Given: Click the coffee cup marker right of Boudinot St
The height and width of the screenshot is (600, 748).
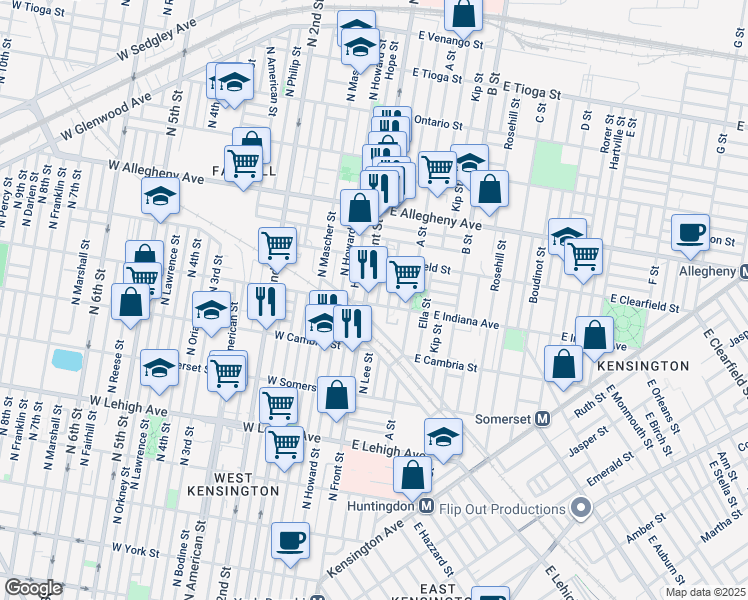Looking at the screenshot, I should (690, 235).
